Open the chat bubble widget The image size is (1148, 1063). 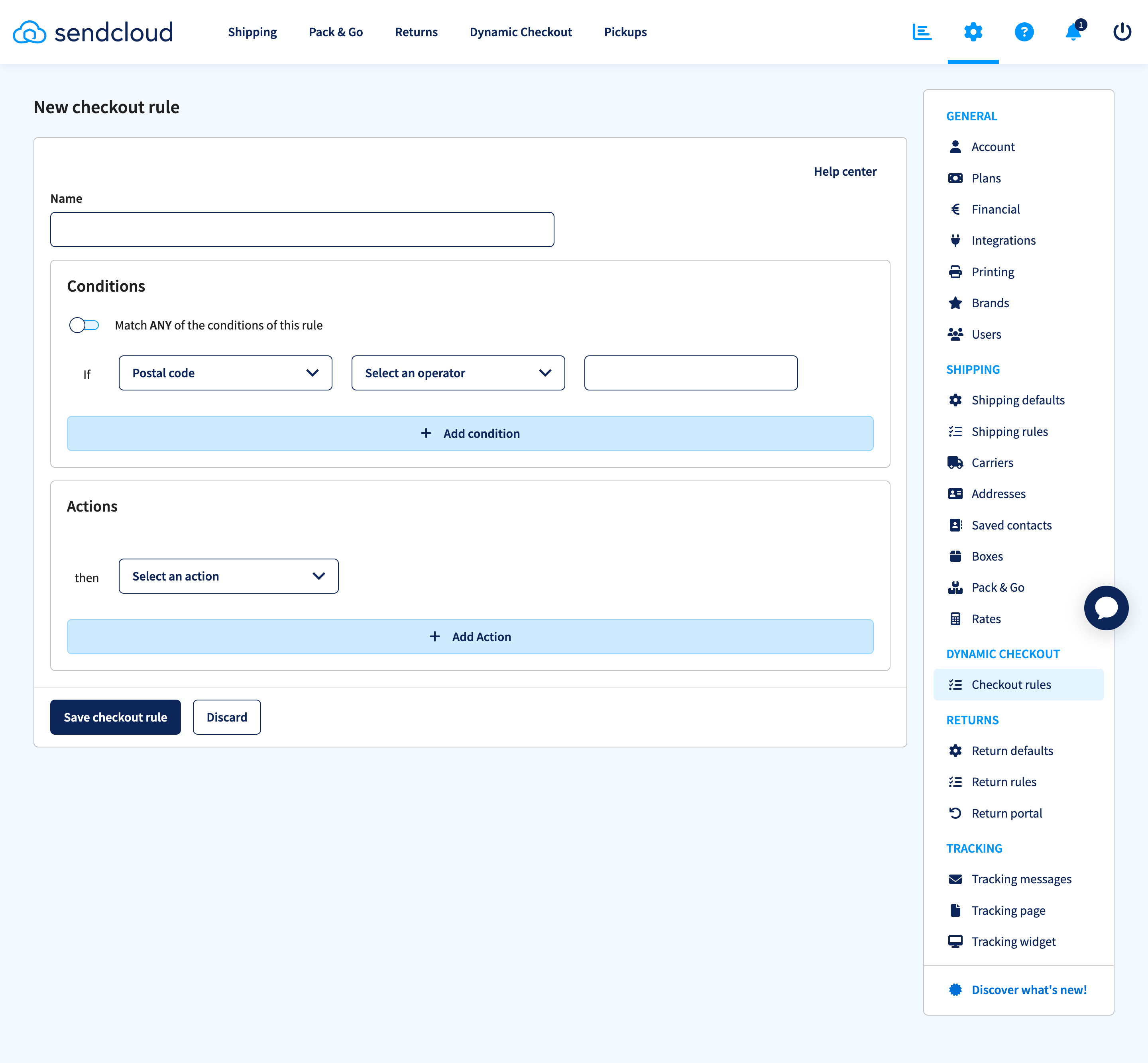click(1106, 608)
